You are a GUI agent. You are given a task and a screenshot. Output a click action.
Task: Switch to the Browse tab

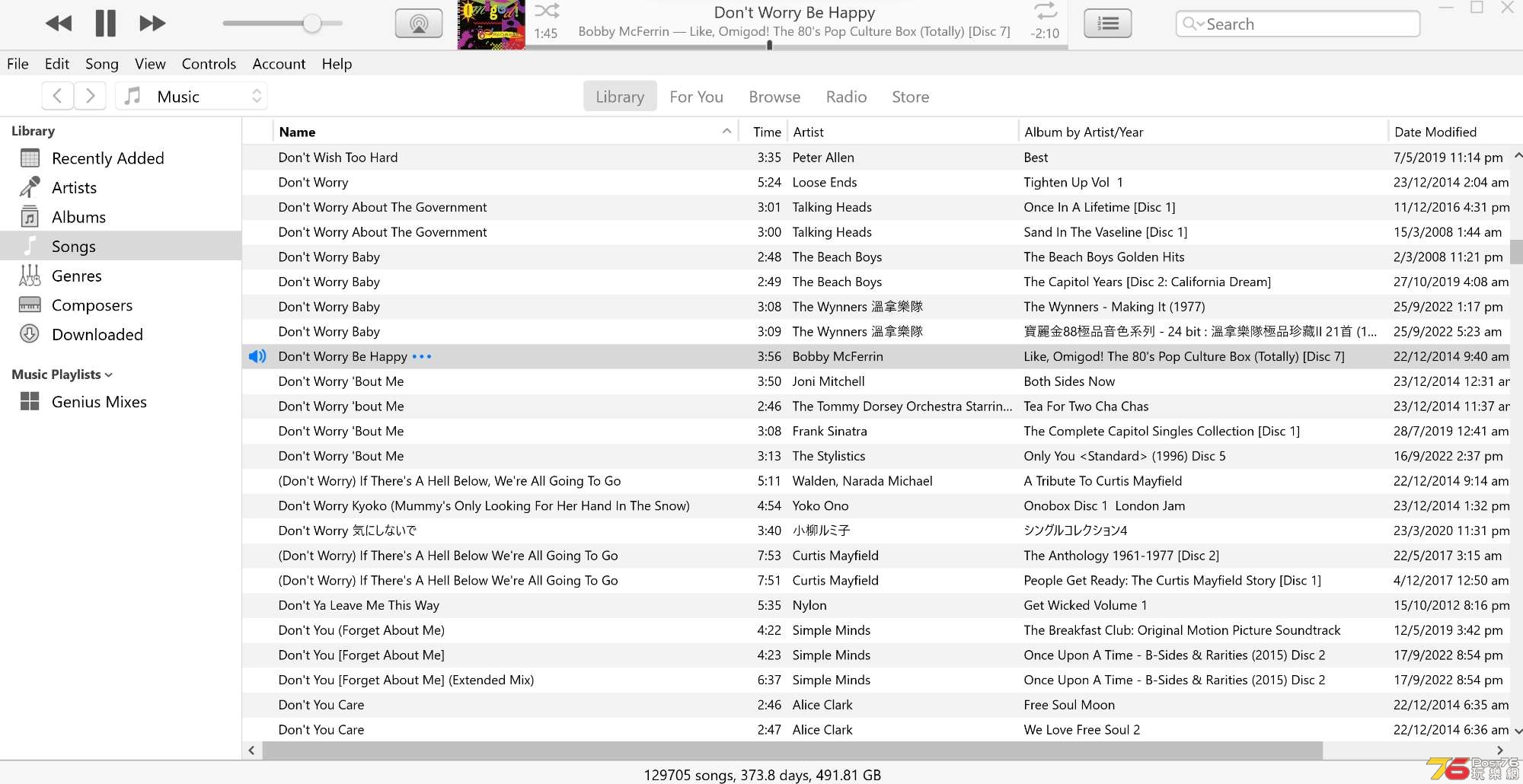pos(774,97)
